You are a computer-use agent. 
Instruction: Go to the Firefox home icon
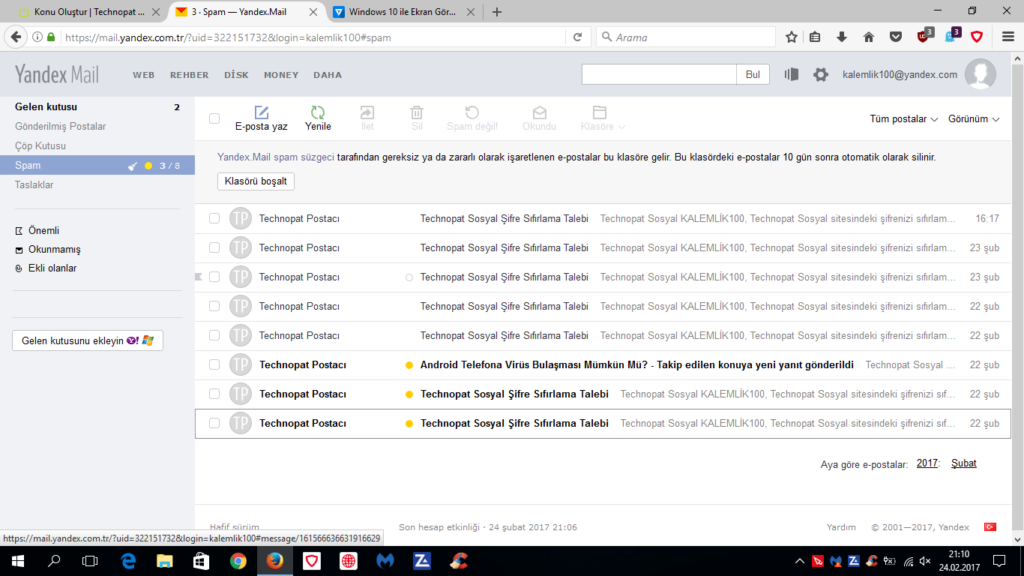point(869,37)
